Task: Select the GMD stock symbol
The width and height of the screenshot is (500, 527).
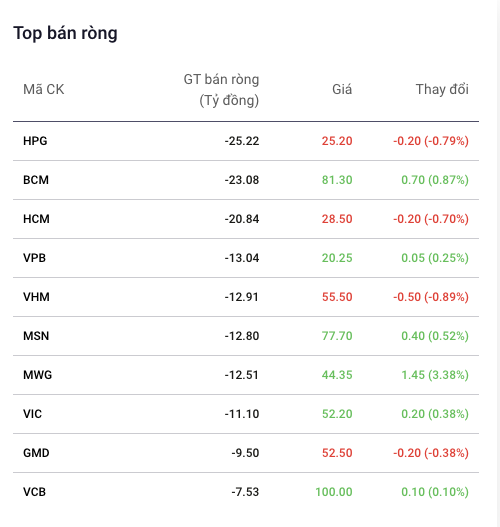Action: click(x=36, y=453)
